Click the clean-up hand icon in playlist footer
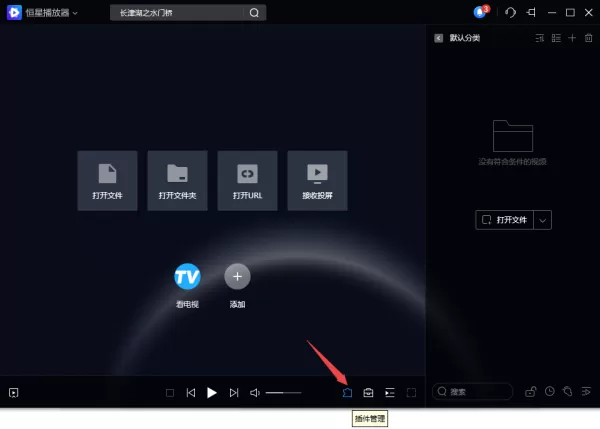Viewport: 600px width, 429px height. tap(568, 391)
